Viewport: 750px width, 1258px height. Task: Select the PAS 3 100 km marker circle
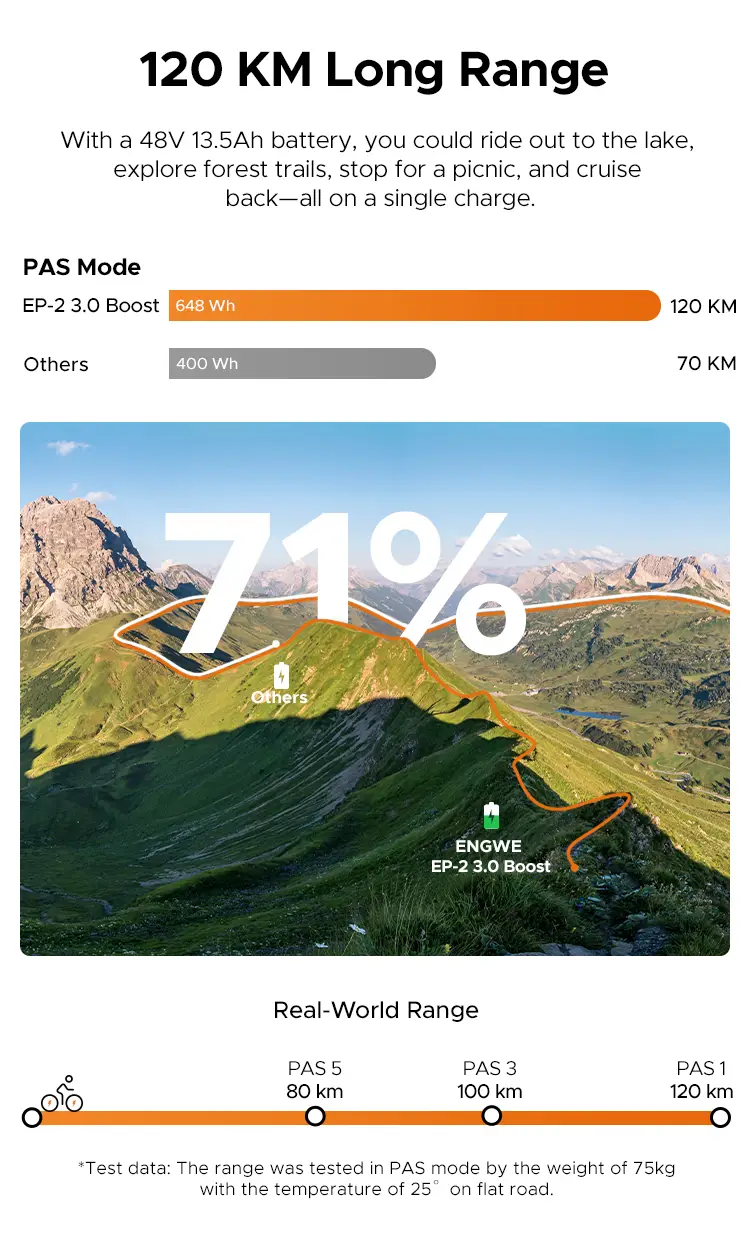coord(491,1115)
